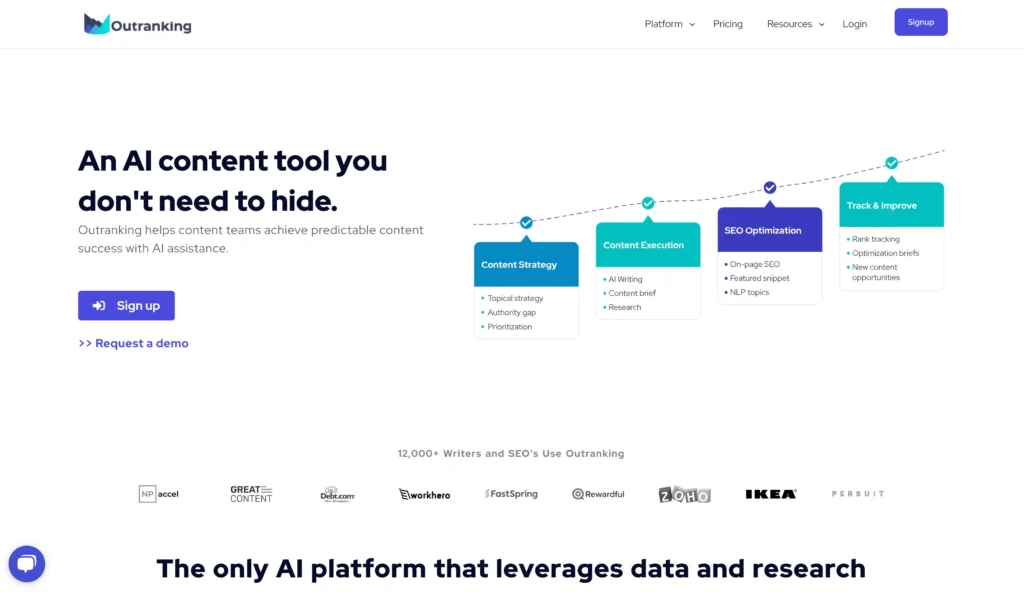The width and height of the screenshot is (1024, 592).
Task: Expand the Platform menu chevron
Action: coord(692,24)
